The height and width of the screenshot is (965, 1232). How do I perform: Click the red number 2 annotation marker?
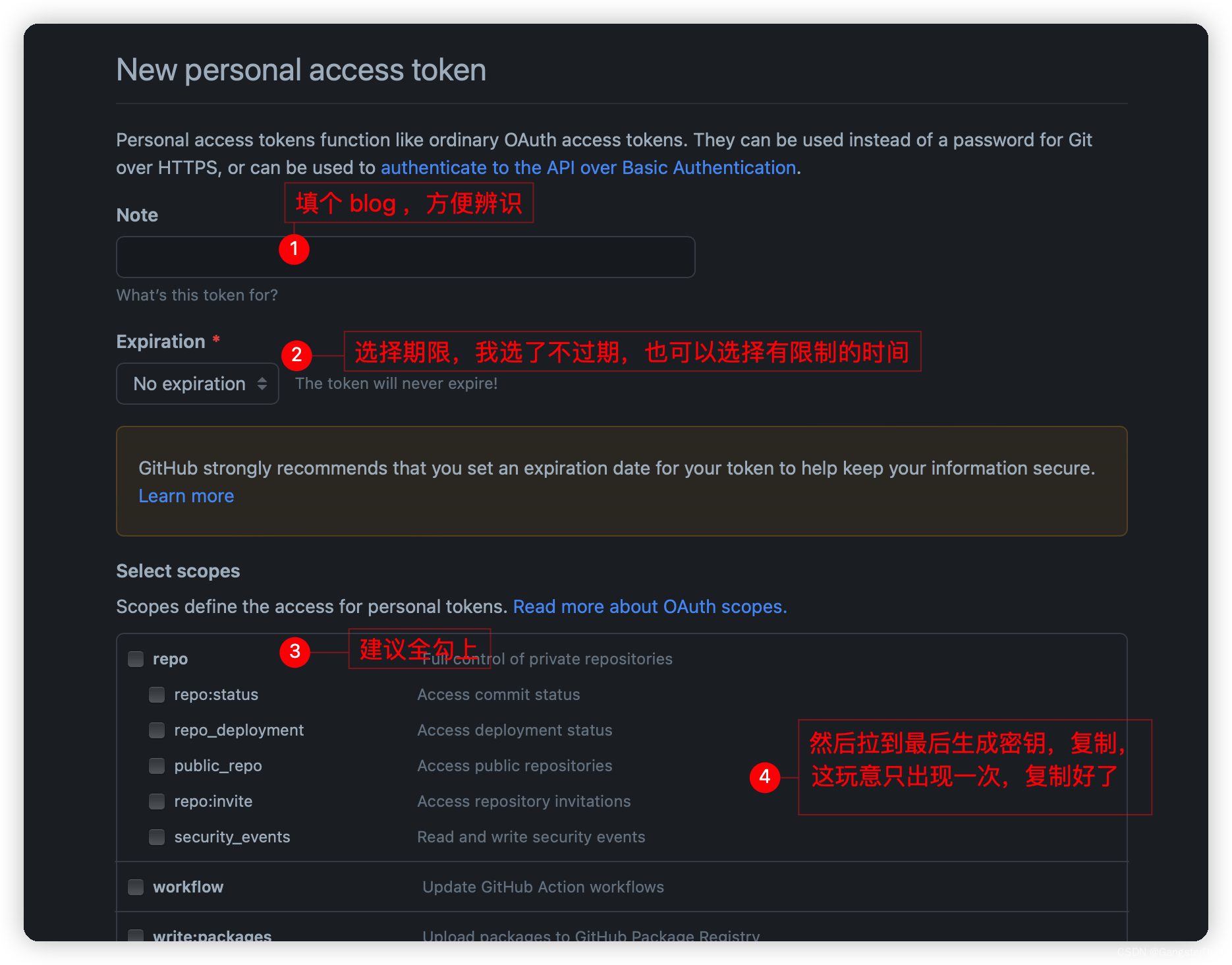(x=296, y=355)
